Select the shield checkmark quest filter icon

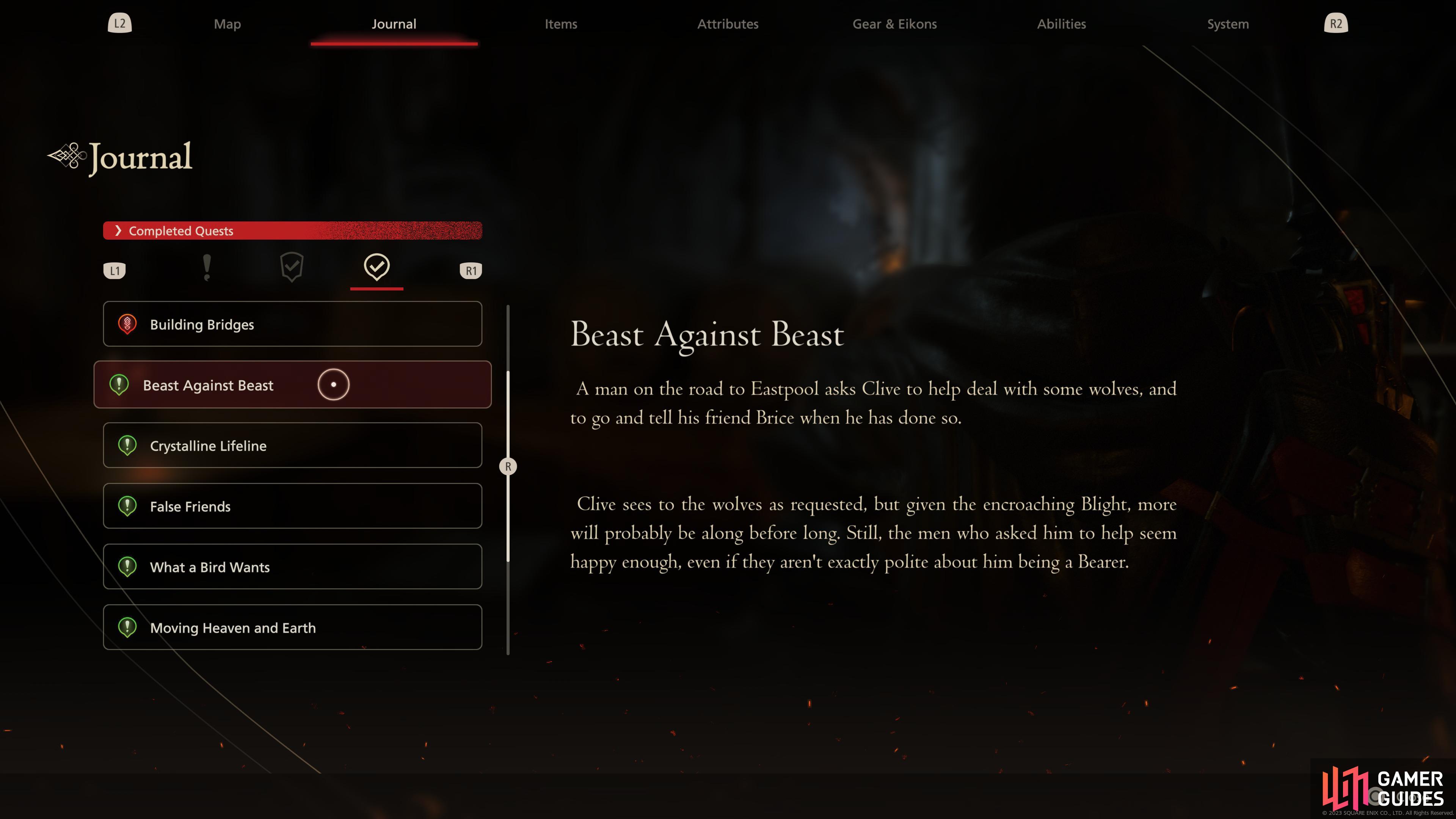click(x=292, y=267)
